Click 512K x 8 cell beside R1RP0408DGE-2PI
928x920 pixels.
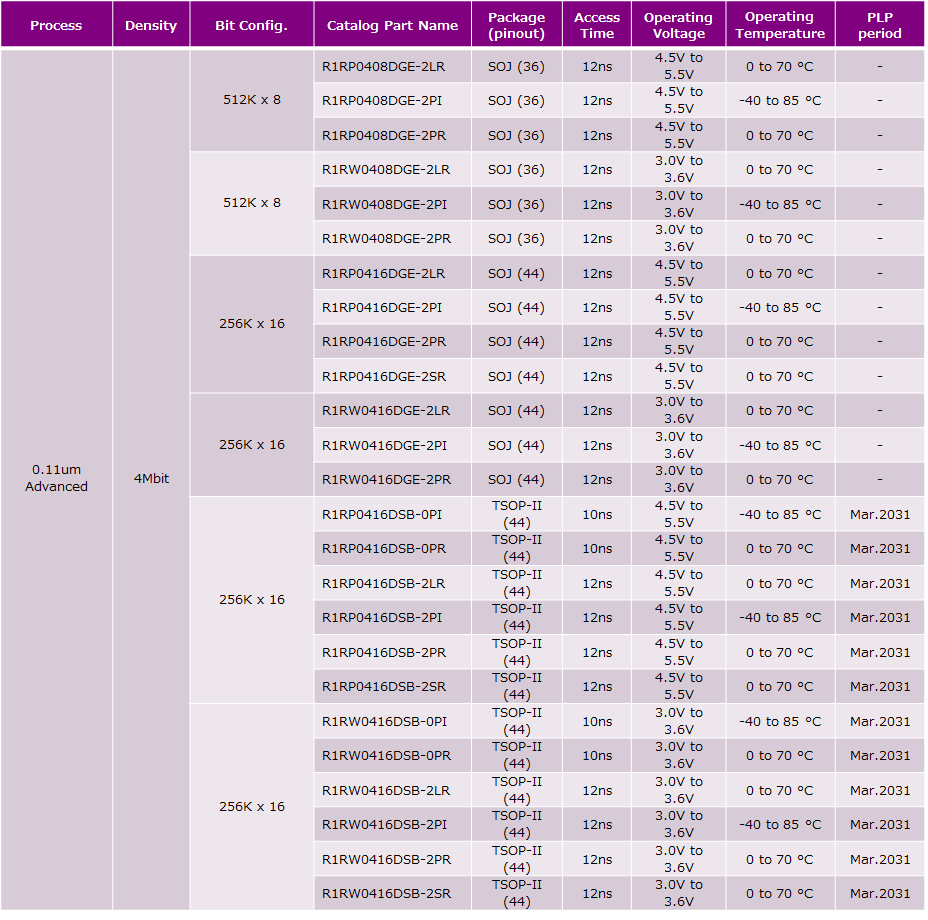click(252, 100)
